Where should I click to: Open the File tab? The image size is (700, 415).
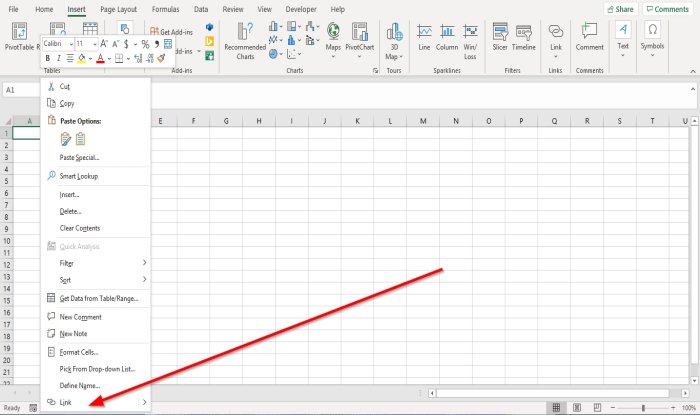tap(13, 9)
